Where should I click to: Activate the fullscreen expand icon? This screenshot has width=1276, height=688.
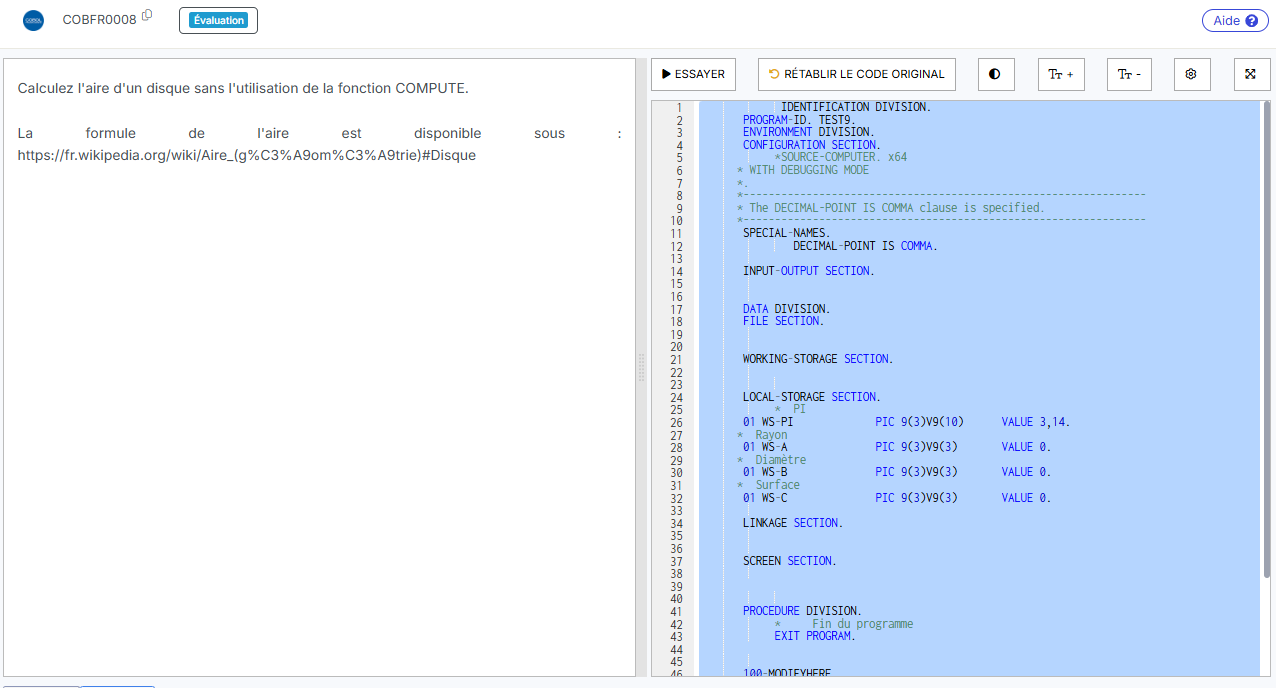click(x=1251, y=74)
